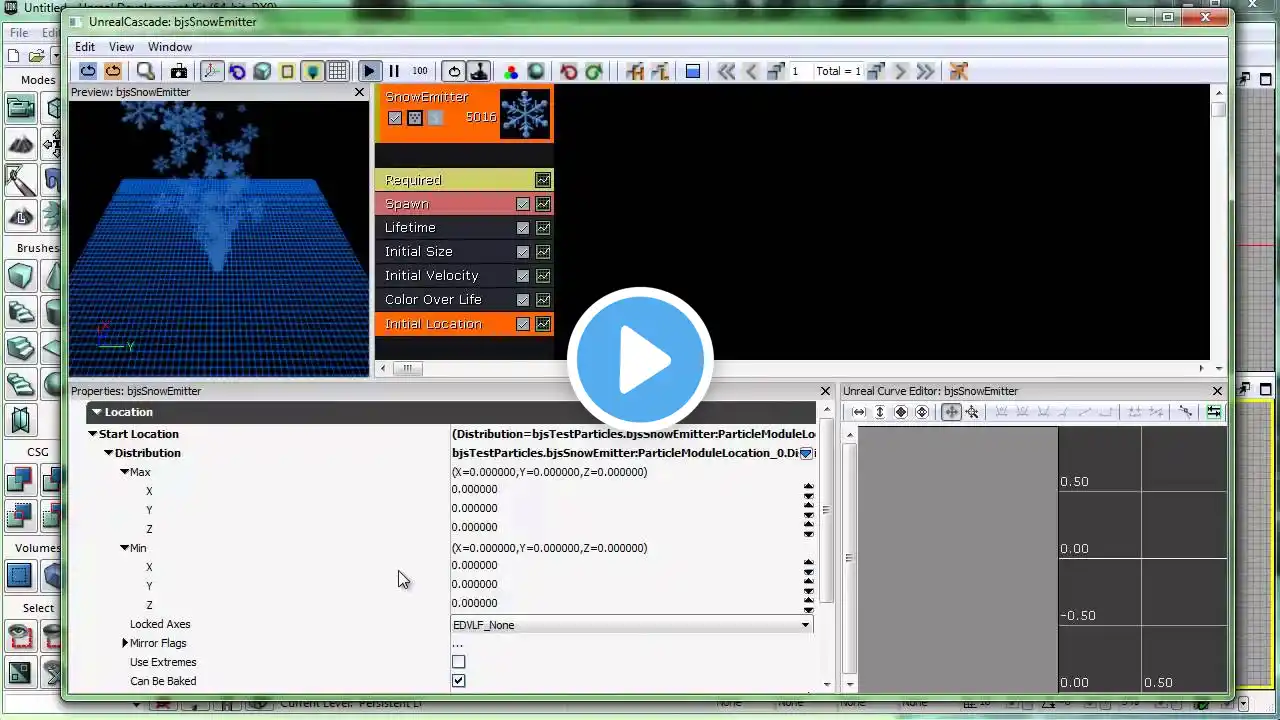Click the Play simulation button
The image size is (1280, 720).
coord(370,71)
